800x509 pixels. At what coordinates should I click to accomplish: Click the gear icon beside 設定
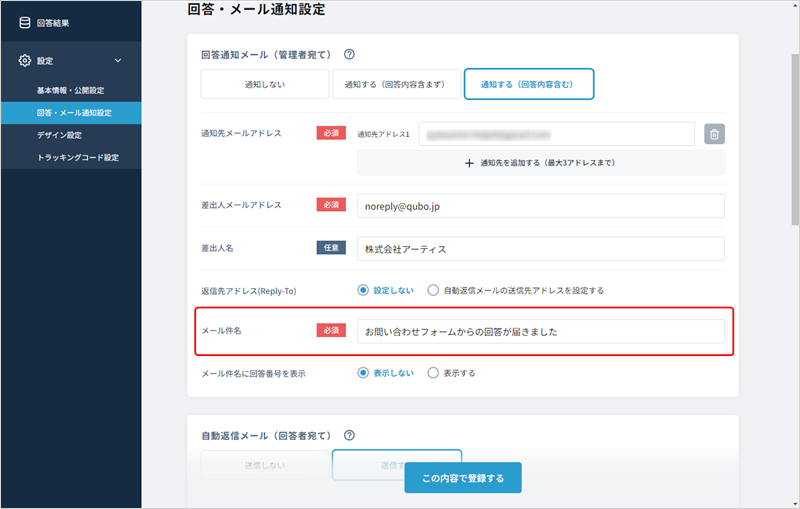tap(24, 61)
